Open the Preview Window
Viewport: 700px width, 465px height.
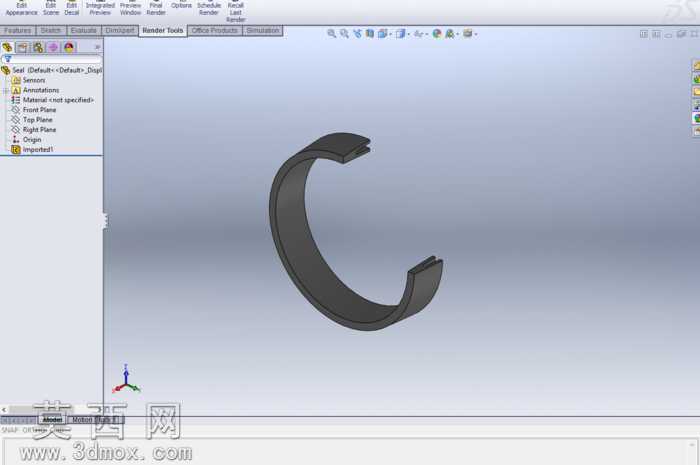click(x=130, y=8)
